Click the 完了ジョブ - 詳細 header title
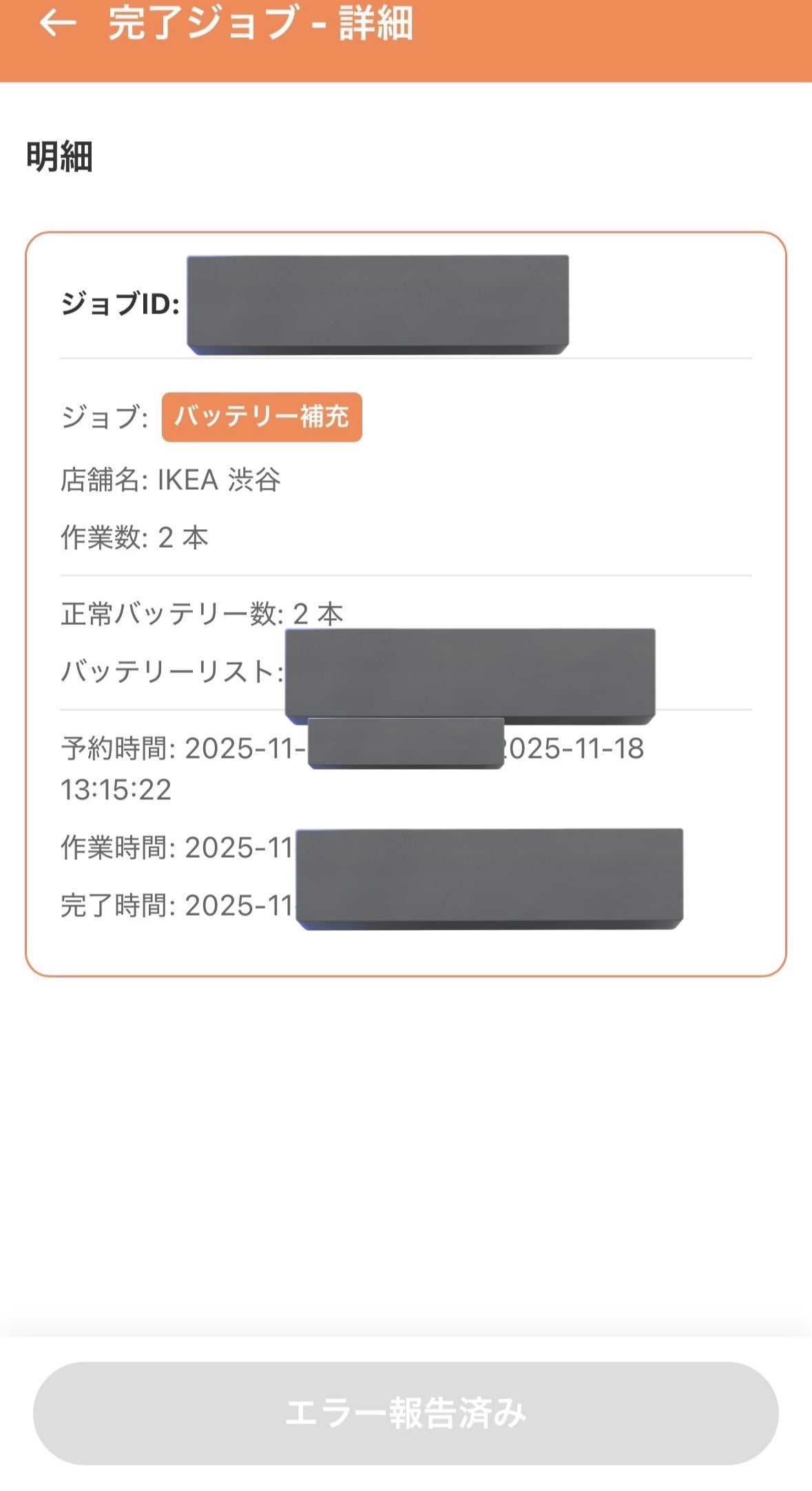 pyautogui.click(x=260, y=23)
